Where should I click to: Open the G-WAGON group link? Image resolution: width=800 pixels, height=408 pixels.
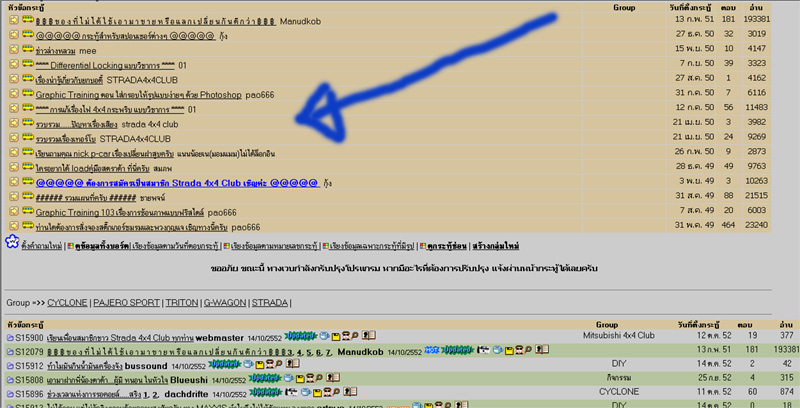pyautogui.click(x=225, y=302)
